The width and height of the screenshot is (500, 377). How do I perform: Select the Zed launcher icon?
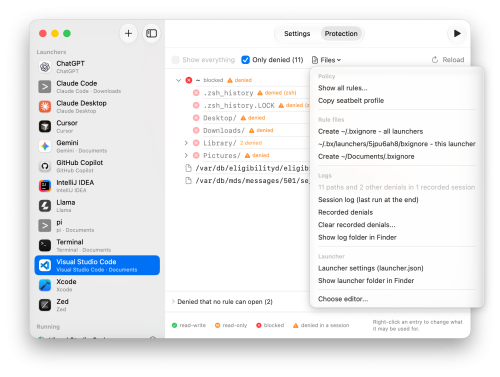click(x=45, y=305)
